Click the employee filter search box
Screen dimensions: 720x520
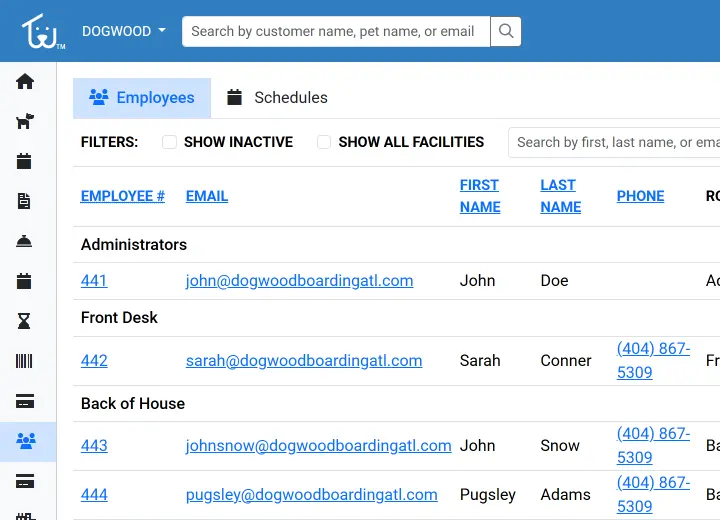pyautogui.click(x=615, y=142)
